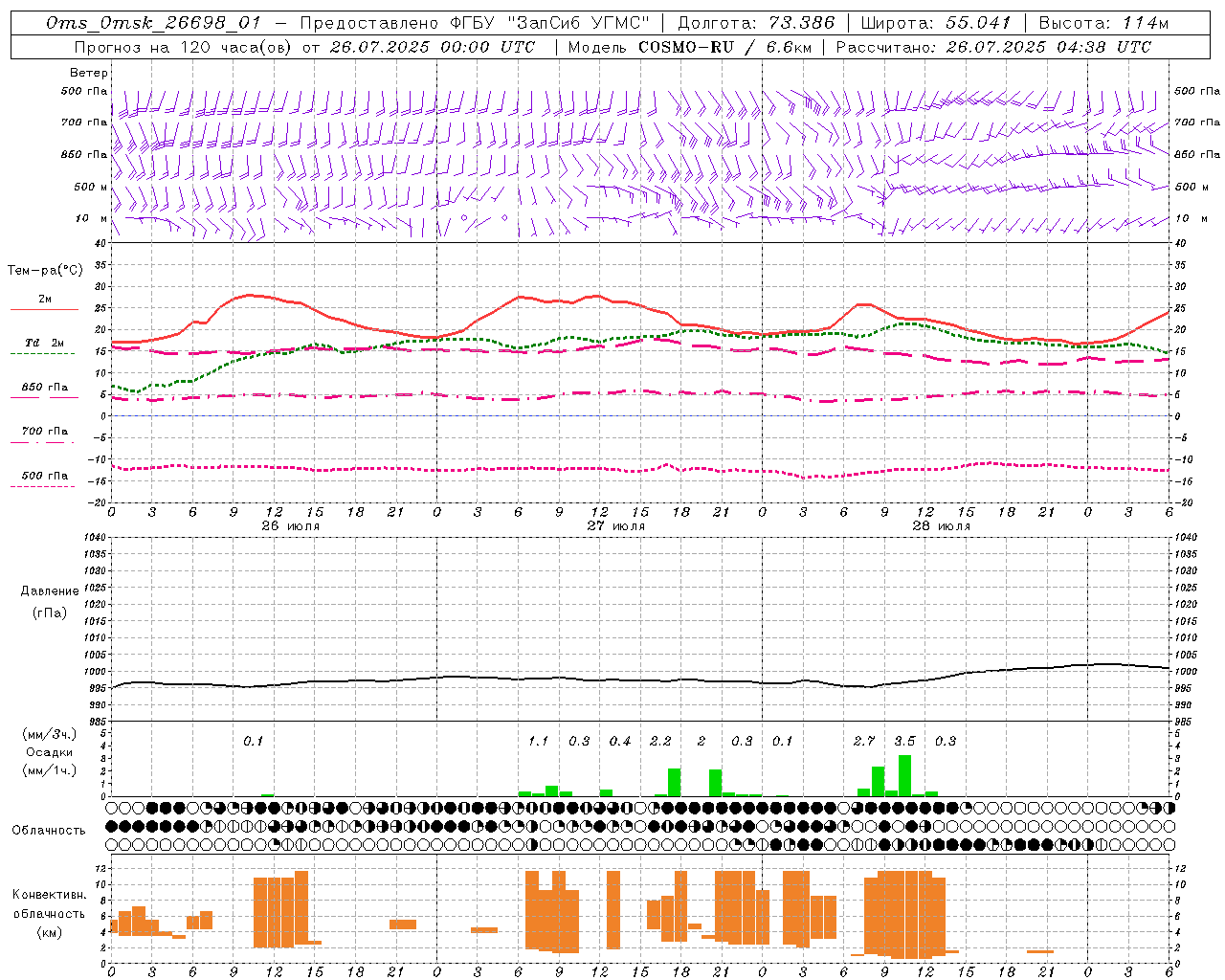Click the model label COSMO-RU / 6.6км
This screenshot has width=1225, height=980.
pyautogui.click(x=725, y=47)
